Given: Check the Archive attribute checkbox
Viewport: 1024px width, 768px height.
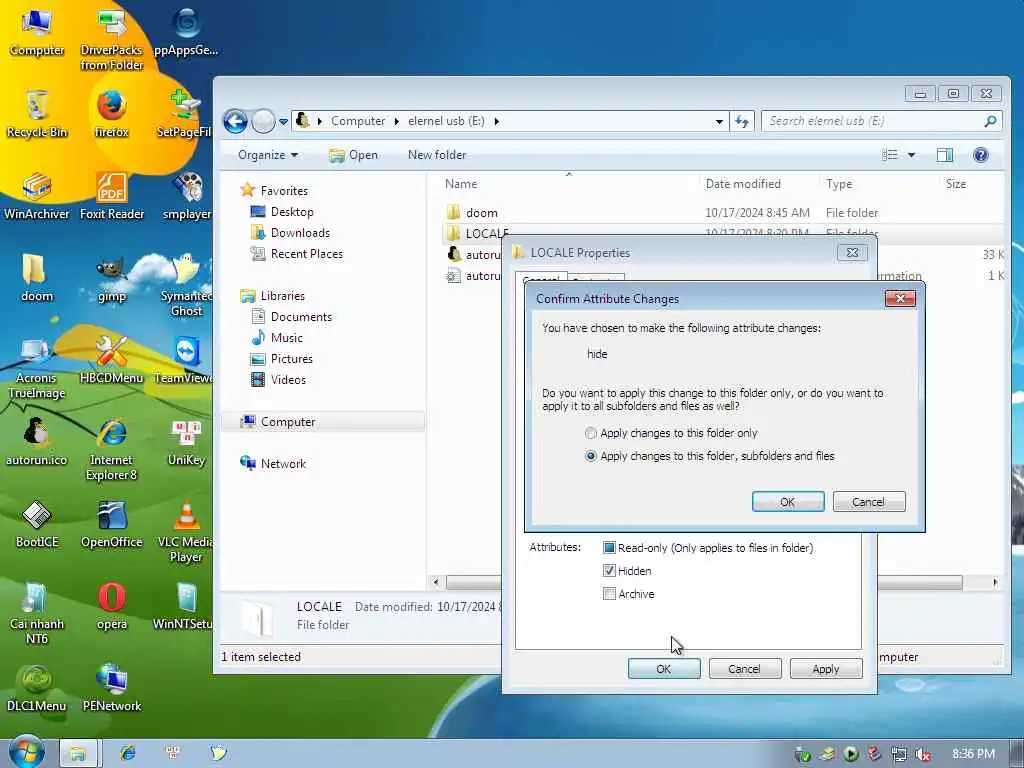Looking at the screenshot, I should [x=609, y=594].
